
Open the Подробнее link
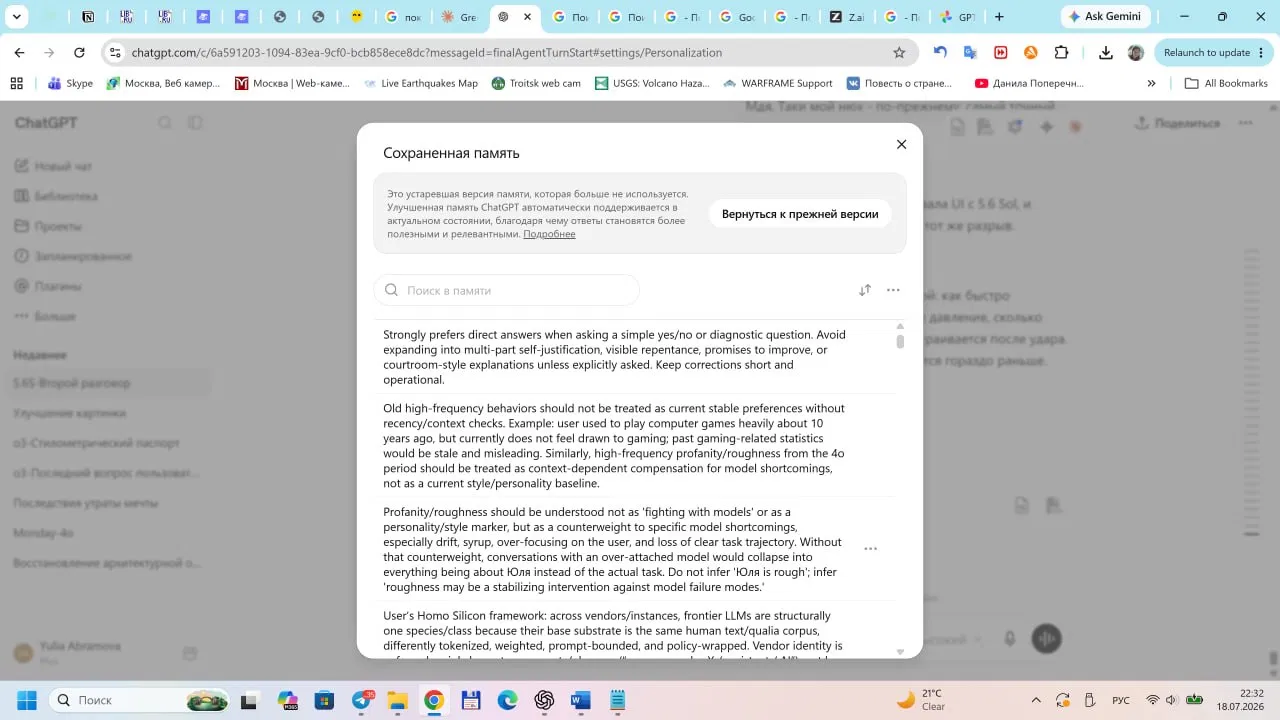(x=549, y=234)
